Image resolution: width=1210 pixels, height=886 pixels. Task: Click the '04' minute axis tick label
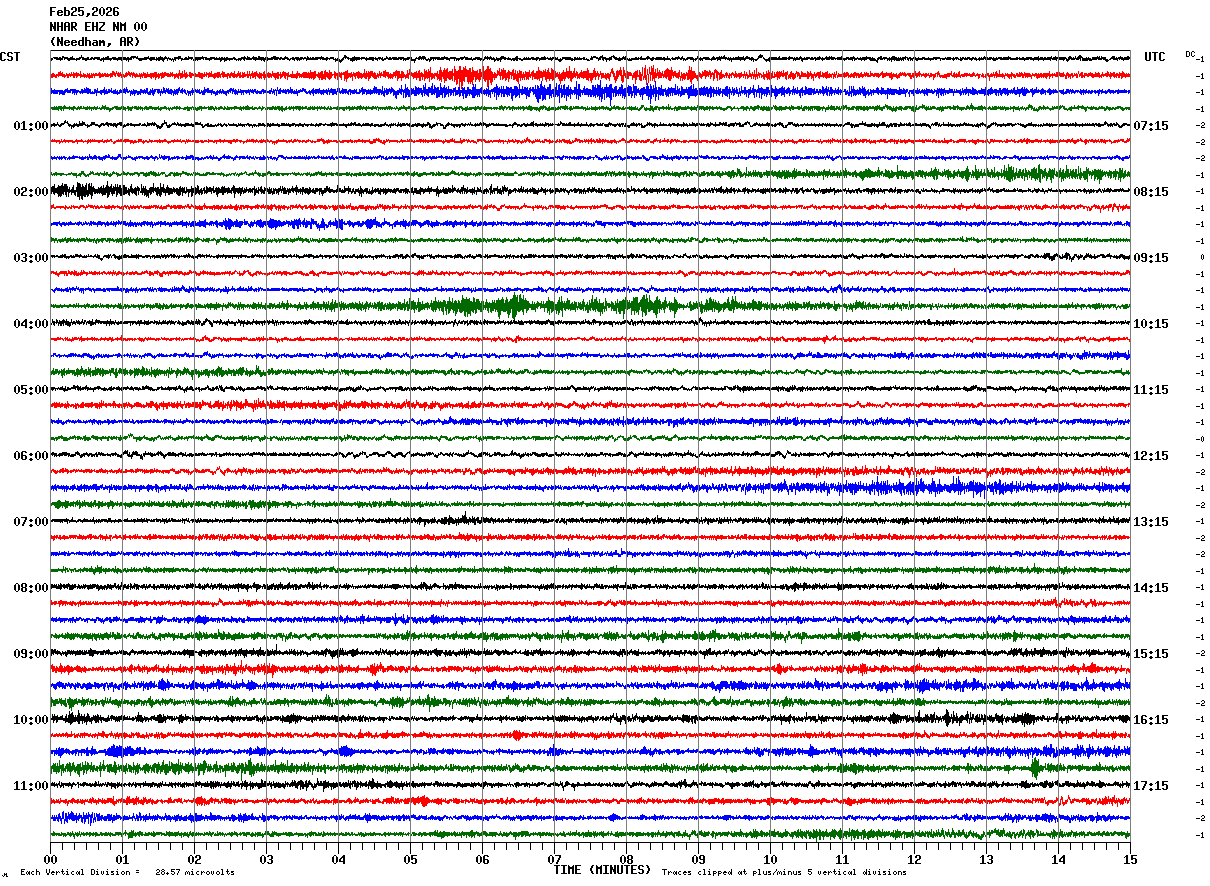(x=338, y=859)
